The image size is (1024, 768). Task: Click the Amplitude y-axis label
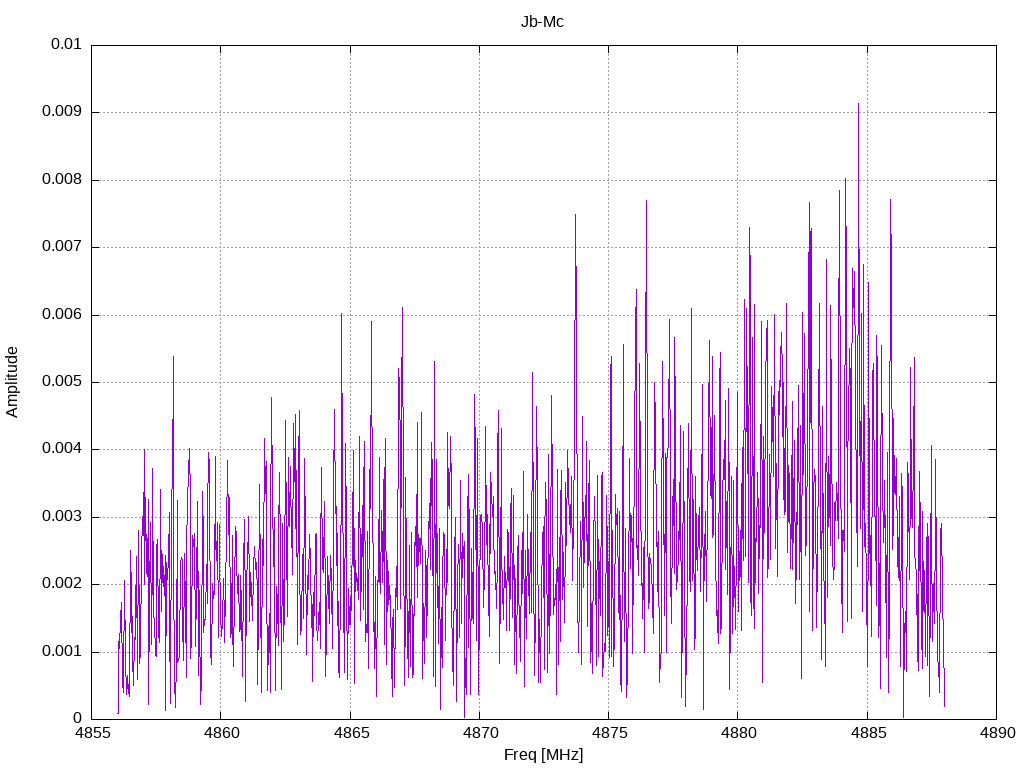point(12,382)
